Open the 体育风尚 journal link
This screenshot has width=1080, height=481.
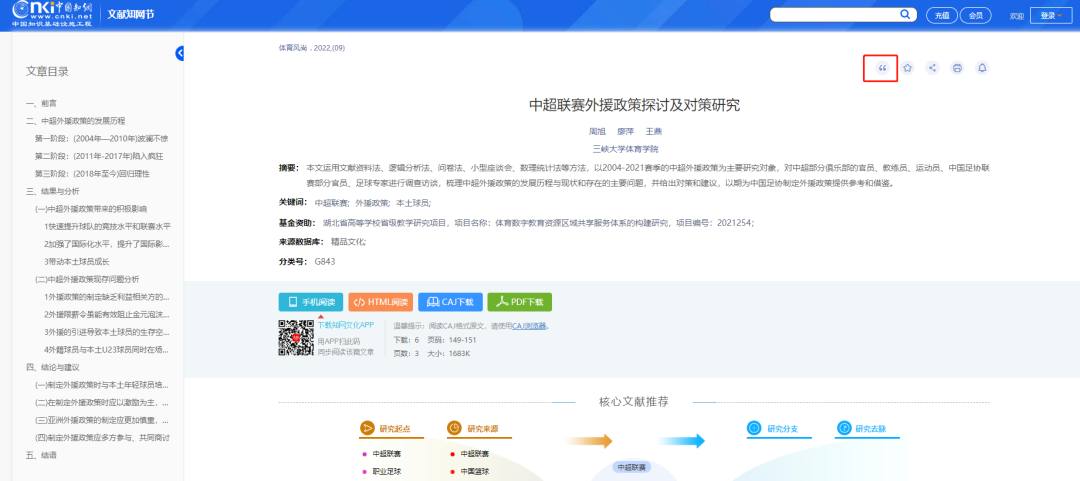coord(294,48)
